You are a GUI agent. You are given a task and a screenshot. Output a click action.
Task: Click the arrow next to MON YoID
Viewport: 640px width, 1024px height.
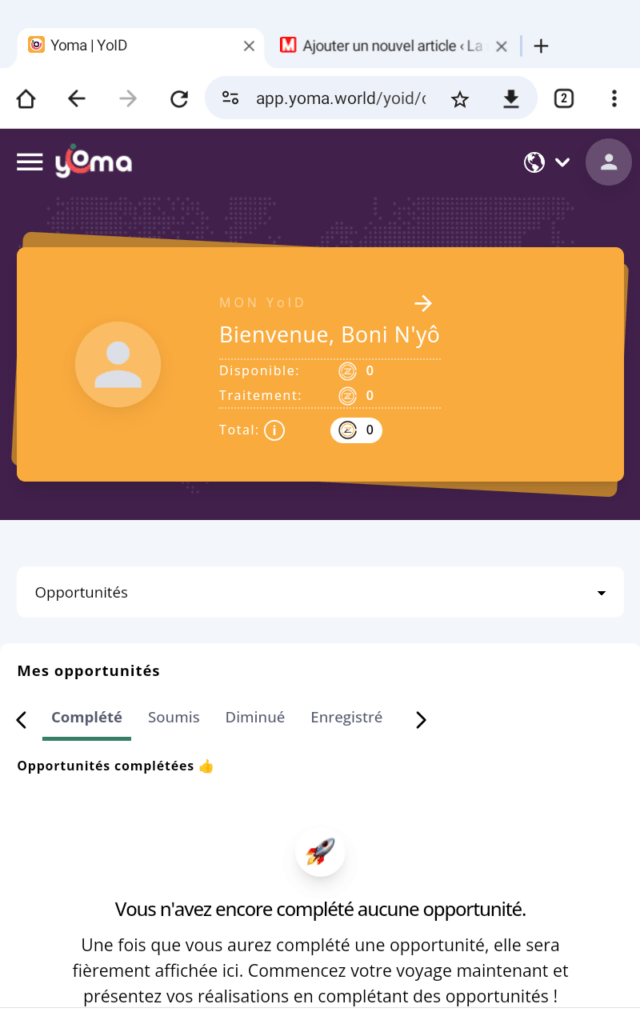coord(423,303)
